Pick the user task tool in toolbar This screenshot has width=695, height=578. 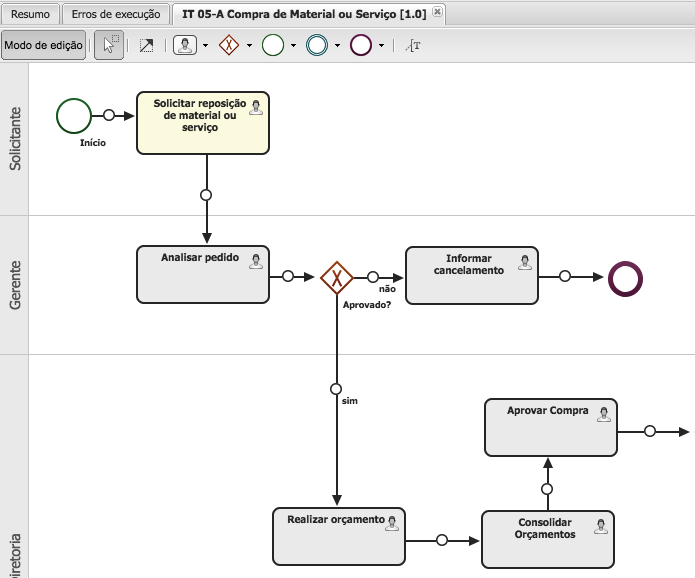pos(185,46)
